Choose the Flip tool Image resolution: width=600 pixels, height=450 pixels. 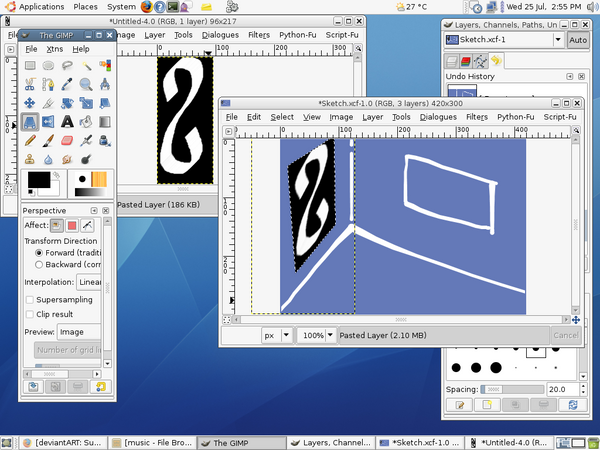click(x=49, y=122)
